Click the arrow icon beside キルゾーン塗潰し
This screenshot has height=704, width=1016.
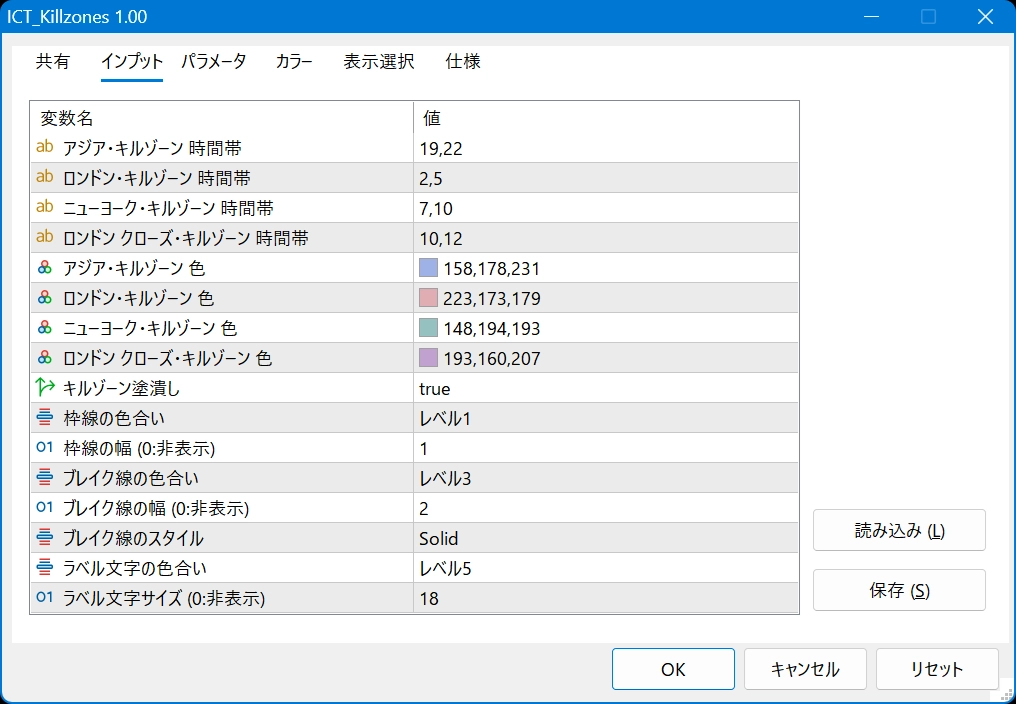(44, 388)
